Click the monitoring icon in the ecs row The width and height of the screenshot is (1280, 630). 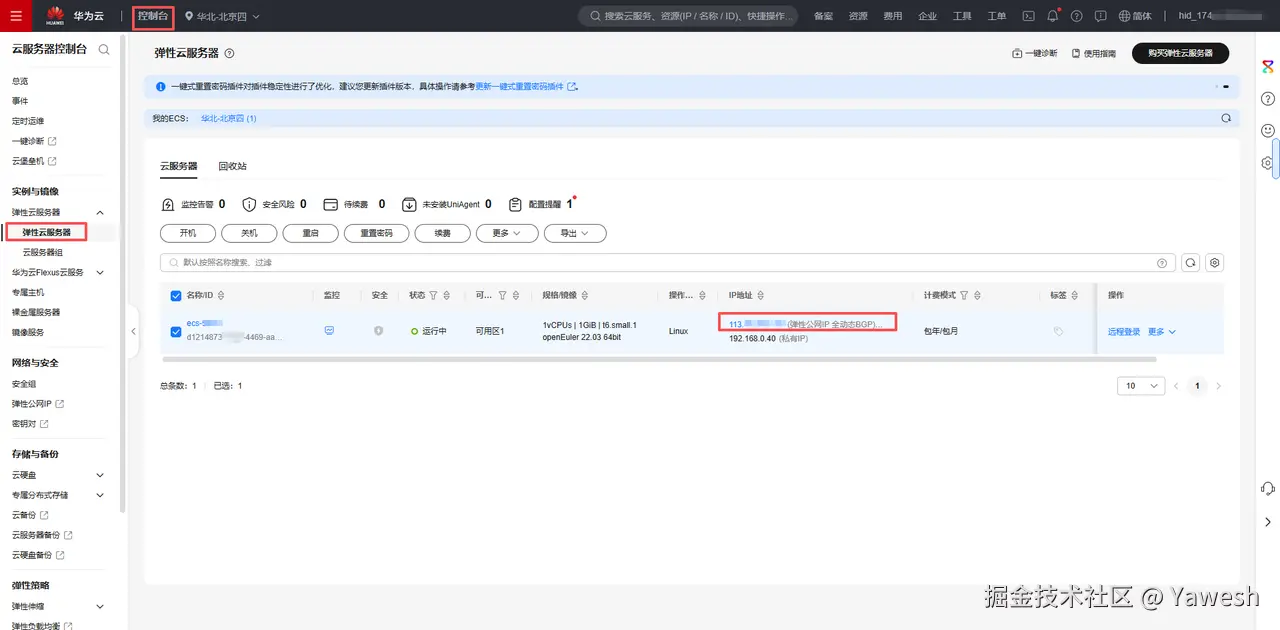(x=329, y=330)
